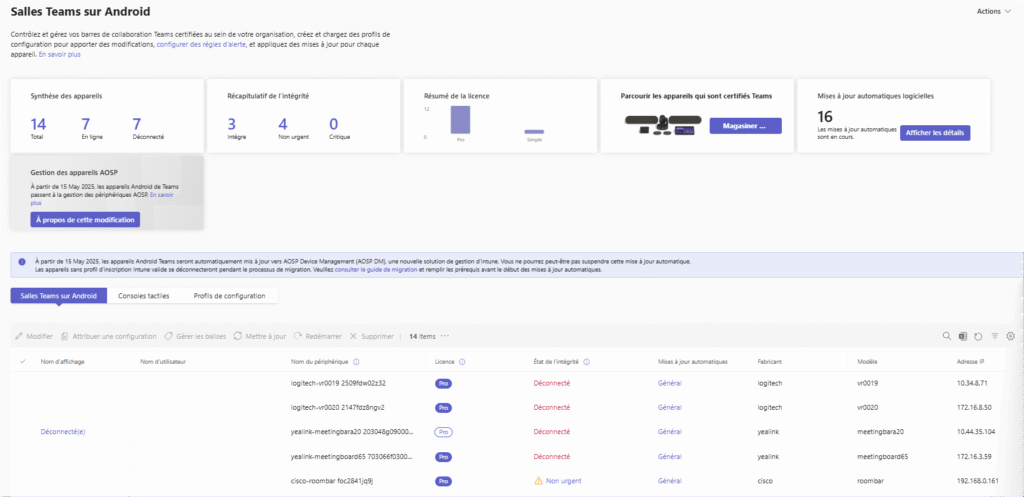Click outlined Pro badge in yealink-meetingbara20 row
Screen dimensions: 1024x497
[x=443, y=432]
